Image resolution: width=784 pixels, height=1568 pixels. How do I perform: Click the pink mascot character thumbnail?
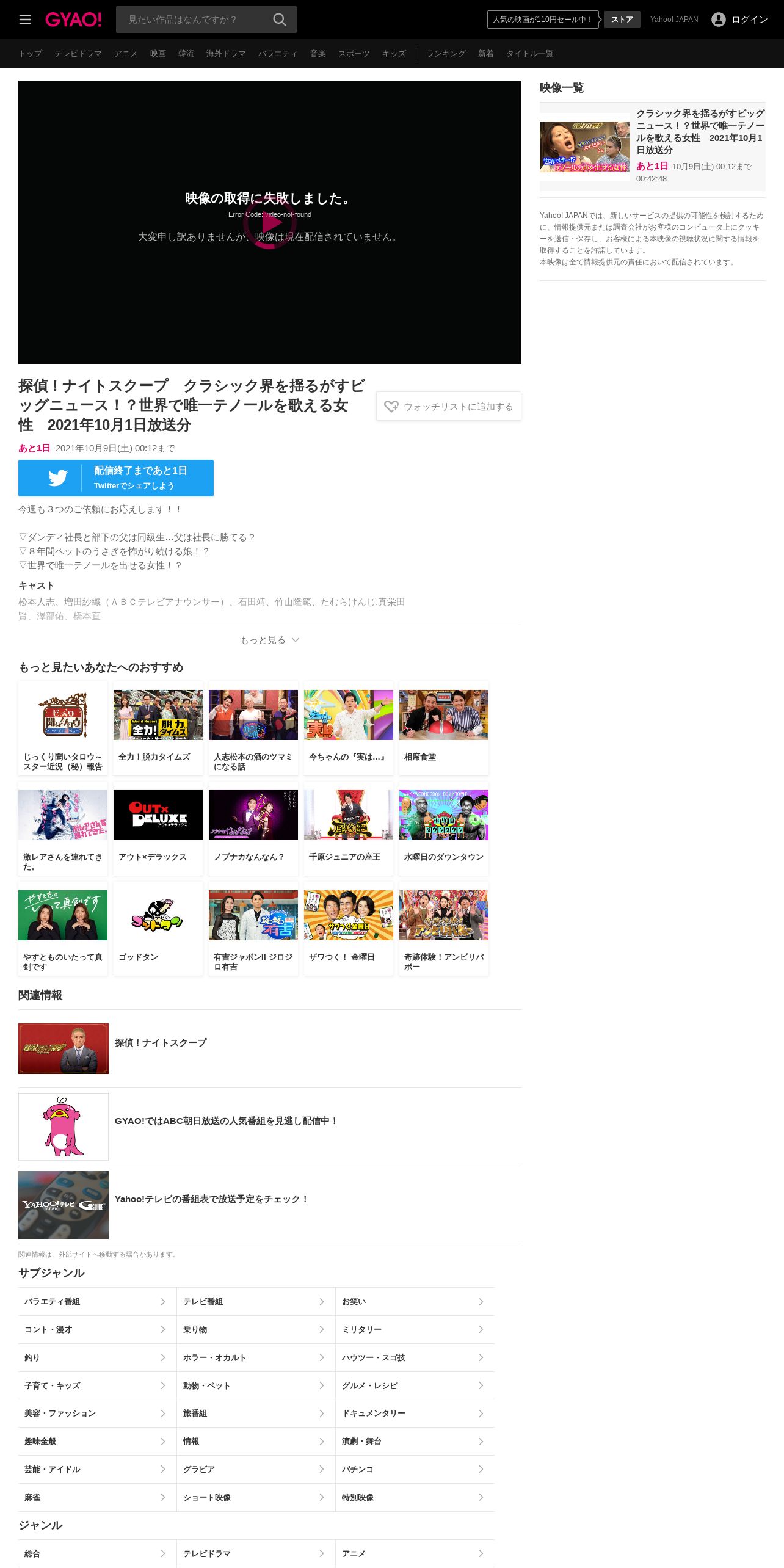point(64,1127)
